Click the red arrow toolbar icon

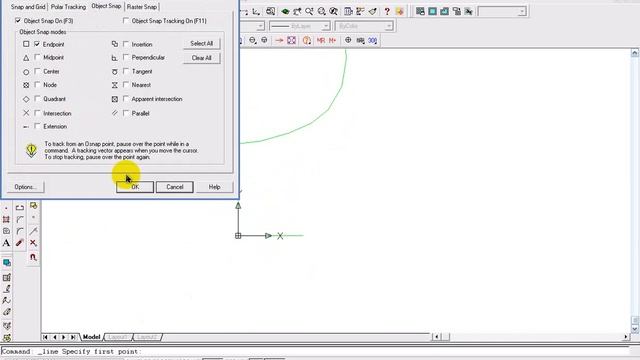[279, 40]
